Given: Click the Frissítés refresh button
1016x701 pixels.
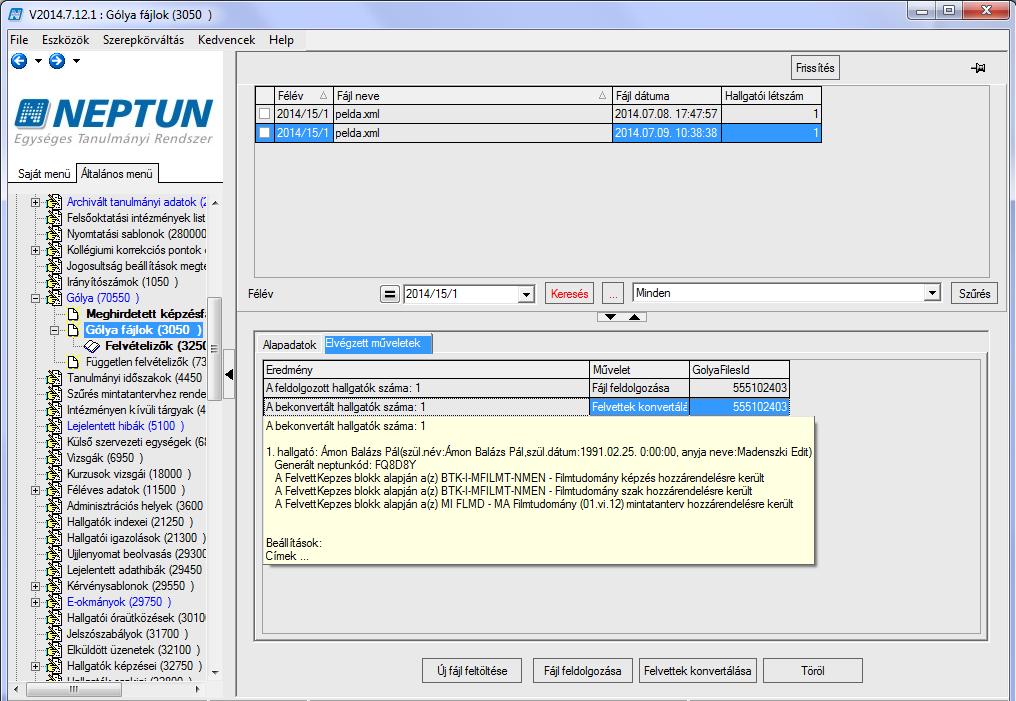Looking at the screenshot, I should (x=815, y=68).
